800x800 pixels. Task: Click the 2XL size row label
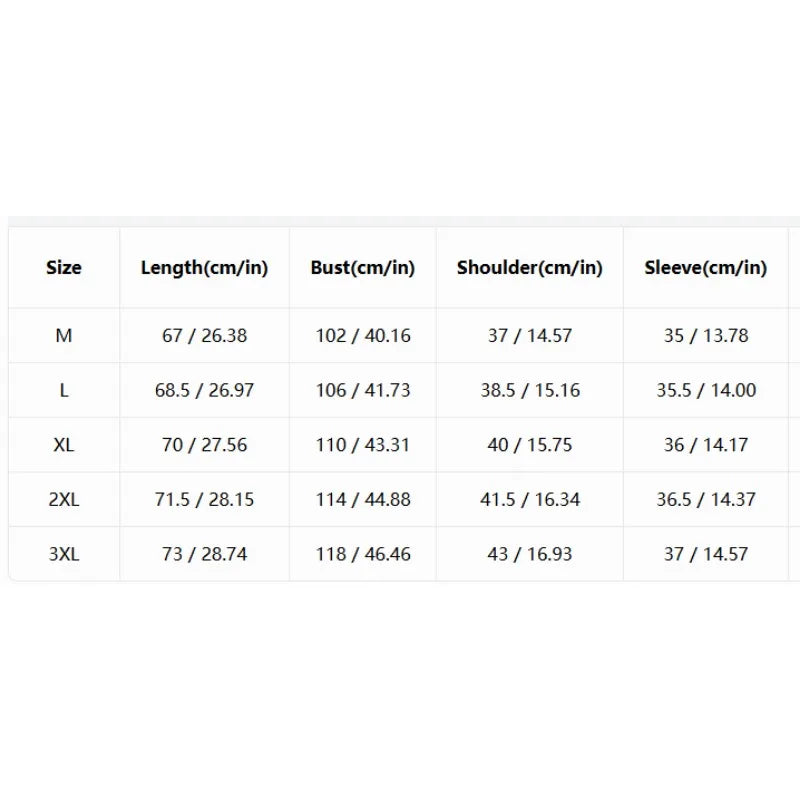64,499
